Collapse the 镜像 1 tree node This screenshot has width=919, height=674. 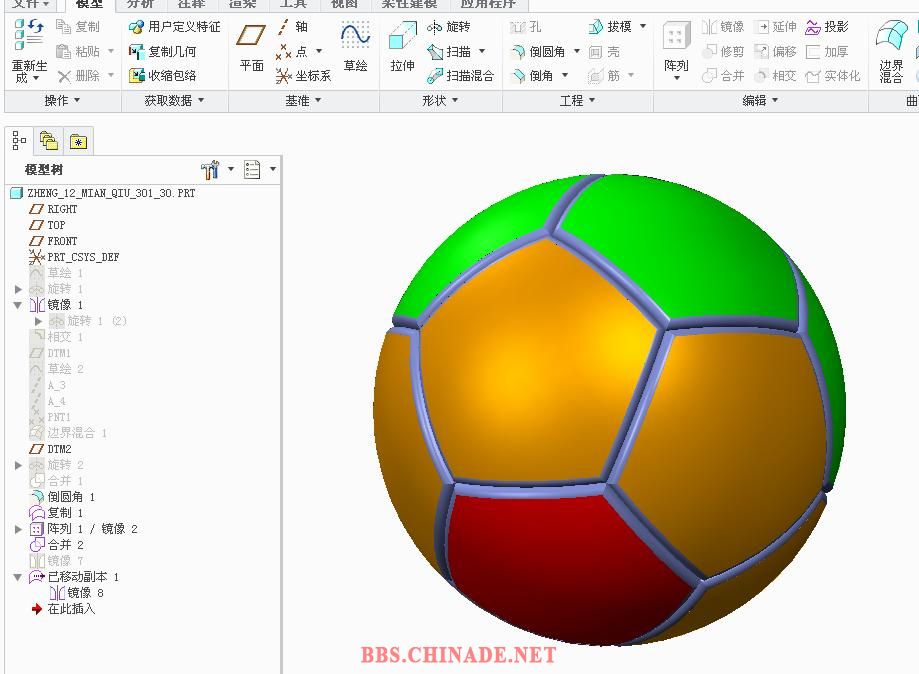18,305
